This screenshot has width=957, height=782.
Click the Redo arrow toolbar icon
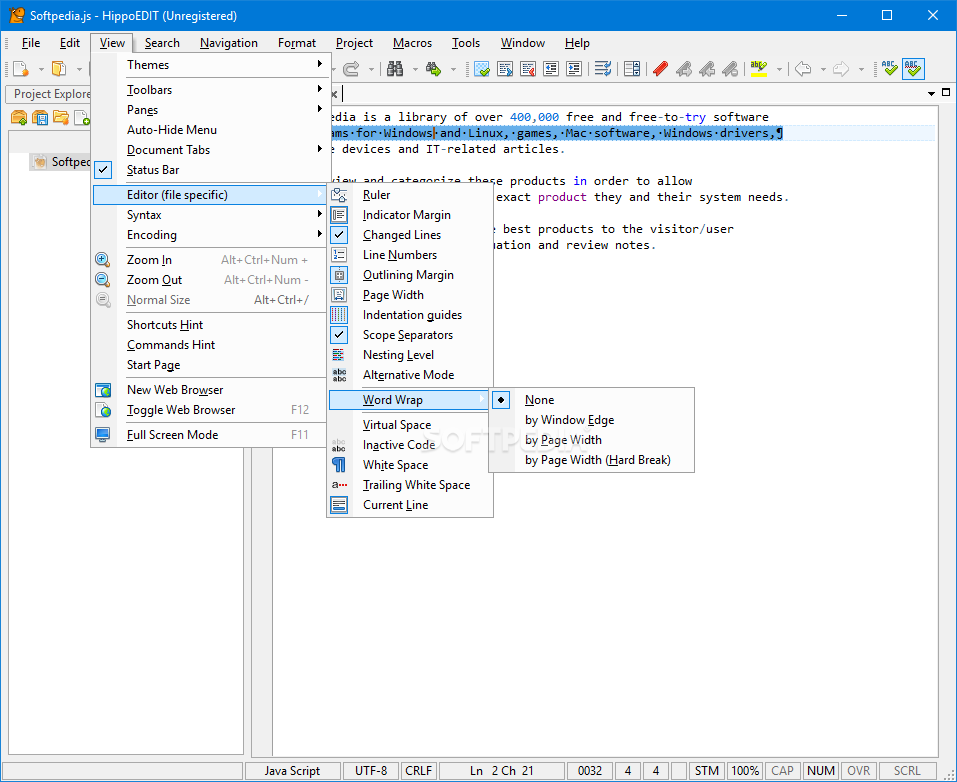coord(351,69)
